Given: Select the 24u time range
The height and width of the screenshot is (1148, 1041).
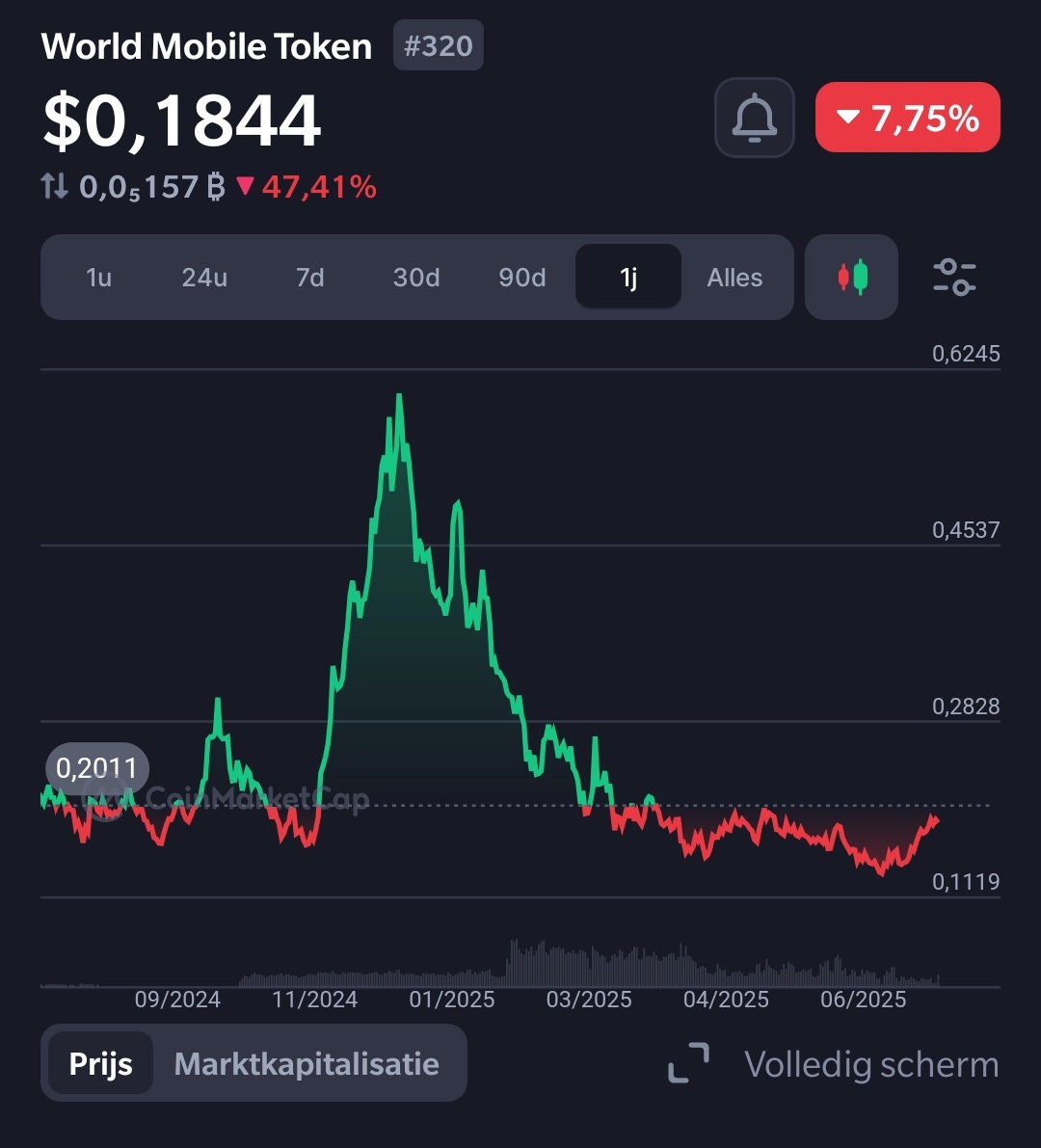Looking at the screenshot, I should [x=204, y=278].
